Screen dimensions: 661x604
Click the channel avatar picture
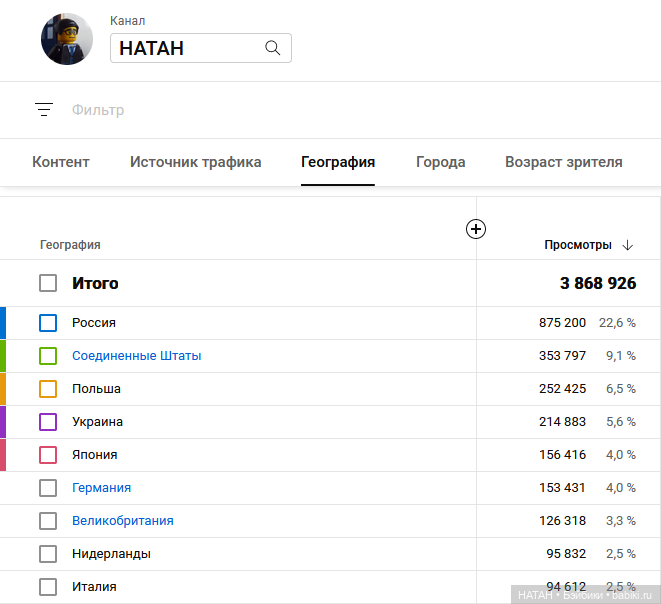point(67,40)
